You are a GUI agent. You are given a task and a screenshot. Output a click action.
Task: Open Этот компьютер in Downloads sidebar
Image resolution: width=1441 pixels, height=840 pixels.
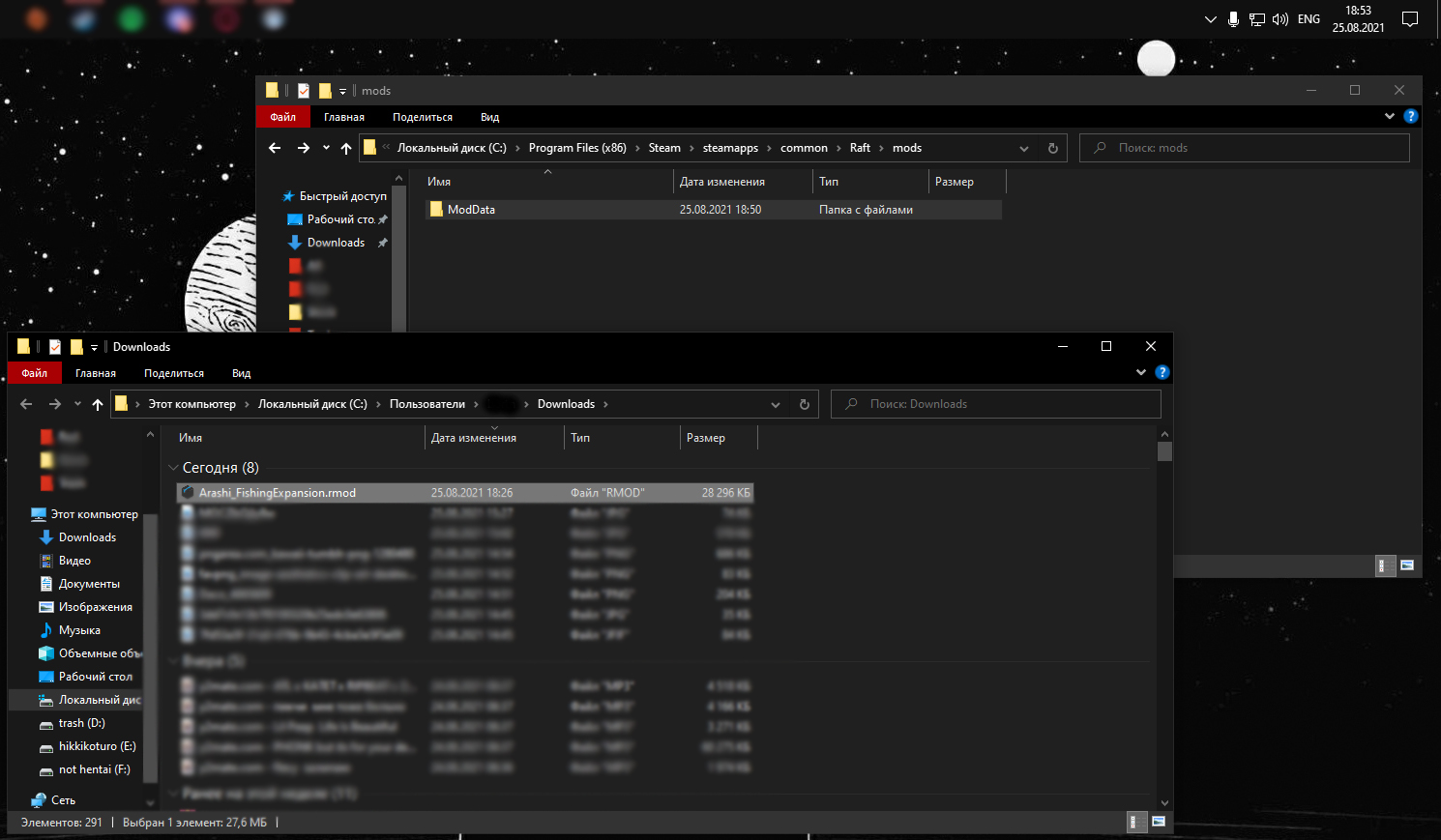click(94, 514)
